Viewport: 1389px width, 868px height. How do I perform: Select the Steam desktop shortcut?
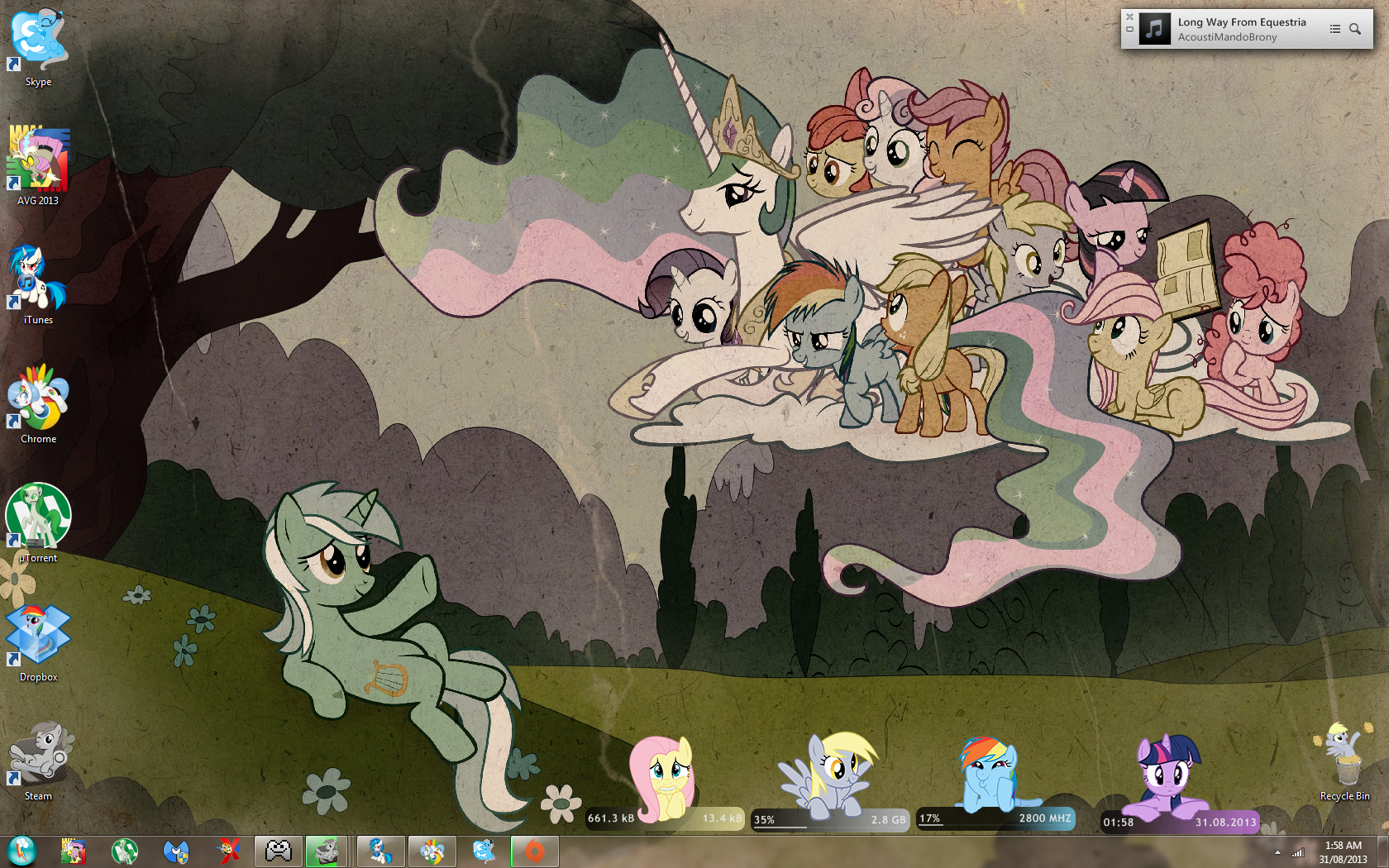pyautogui.click(x=37, y=761)
